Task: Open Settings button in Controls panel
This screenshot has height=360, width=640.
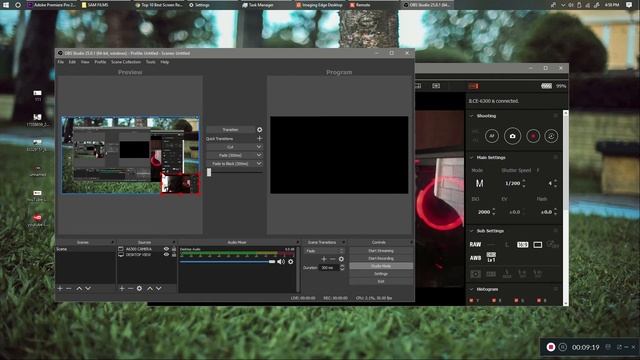Action: point(381,274)
